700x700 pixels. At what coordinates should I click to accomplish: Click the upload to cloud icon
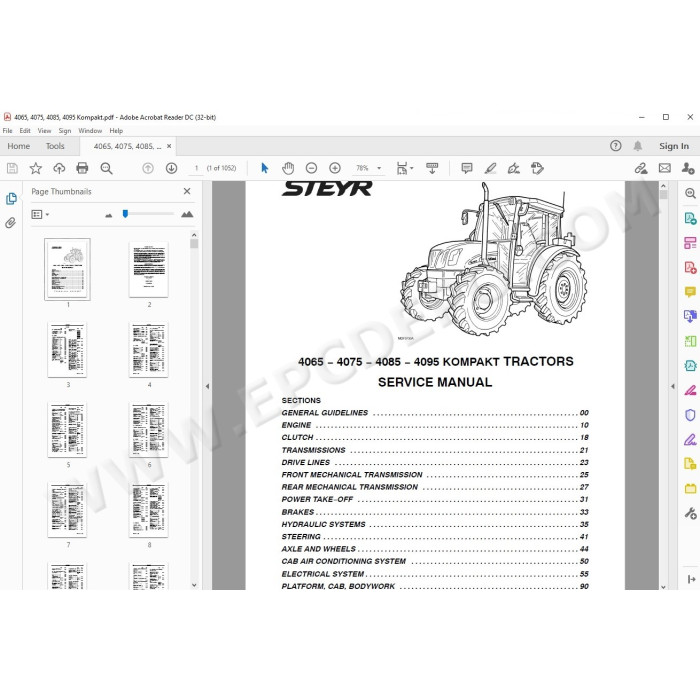pos(59,168)
